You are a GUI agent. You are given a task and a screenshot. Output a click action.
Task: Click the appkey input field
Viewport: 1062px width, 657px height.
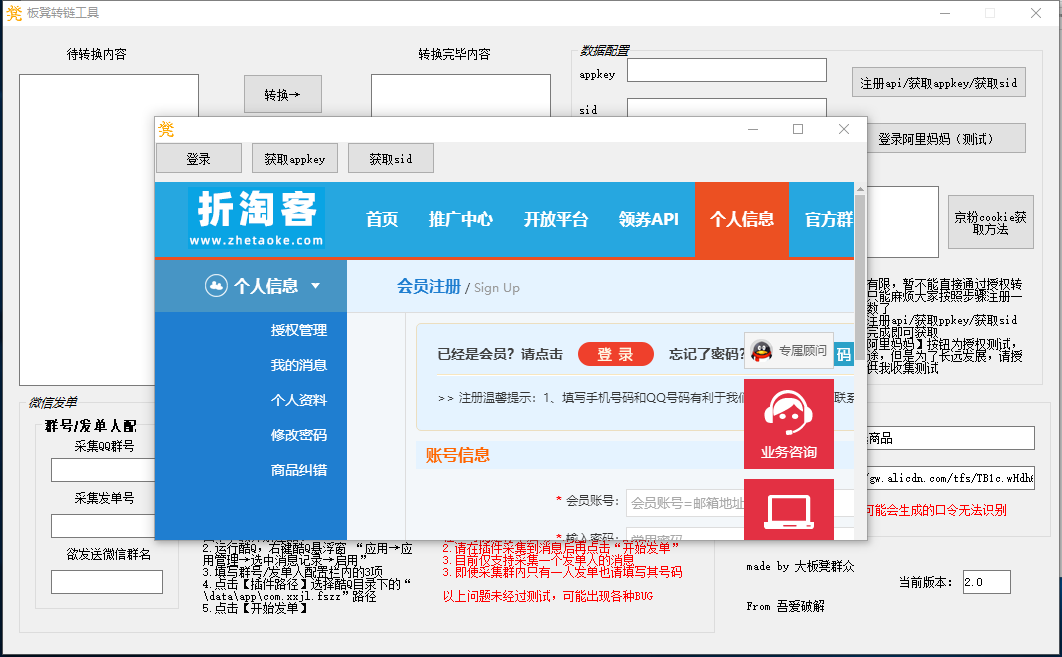tap(727, 70)
